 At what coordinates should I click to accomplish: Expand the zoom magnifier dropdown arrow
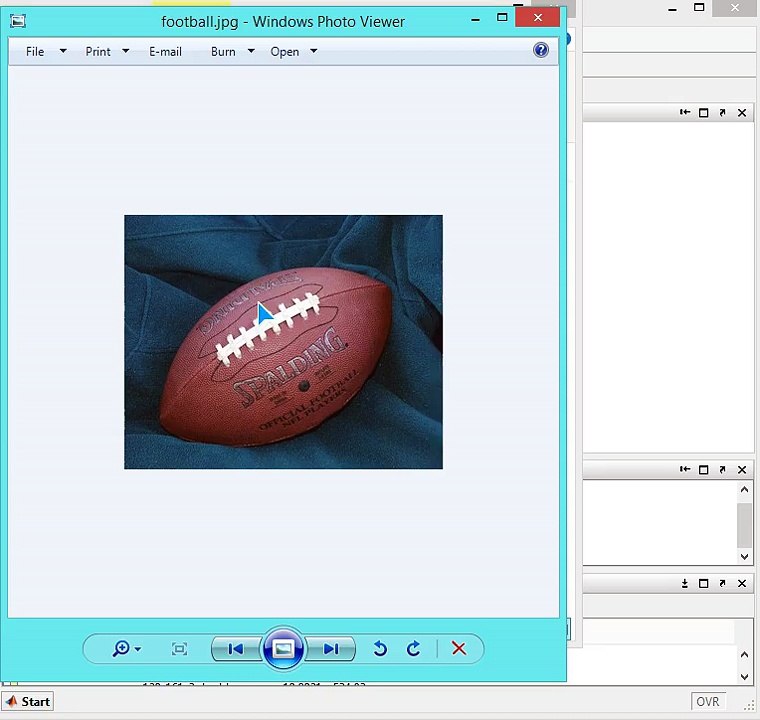138,649
